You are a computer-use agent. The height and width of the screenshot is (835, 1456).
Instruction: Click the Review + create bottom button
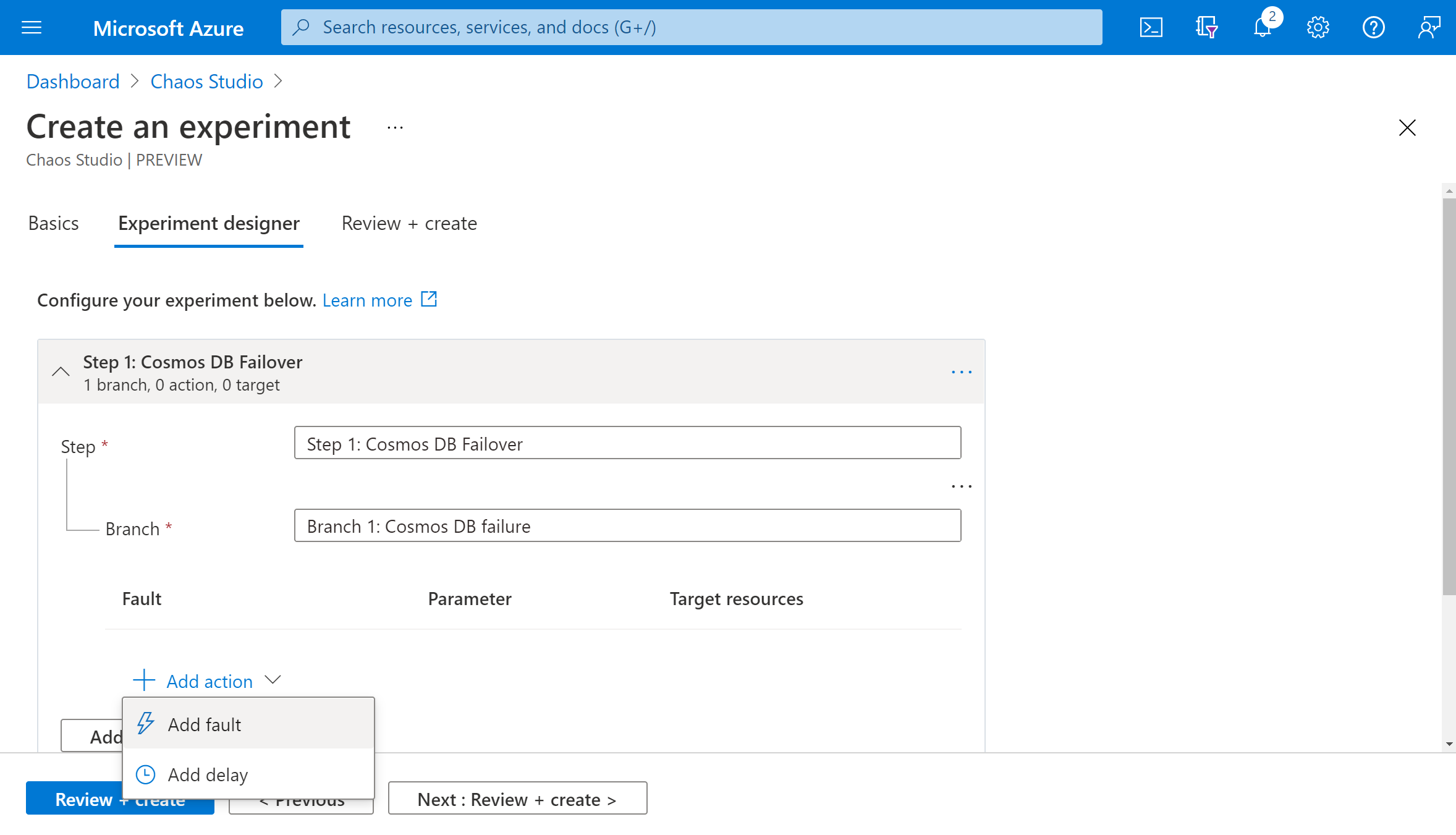pyautogui.click(x=120, y=798)
